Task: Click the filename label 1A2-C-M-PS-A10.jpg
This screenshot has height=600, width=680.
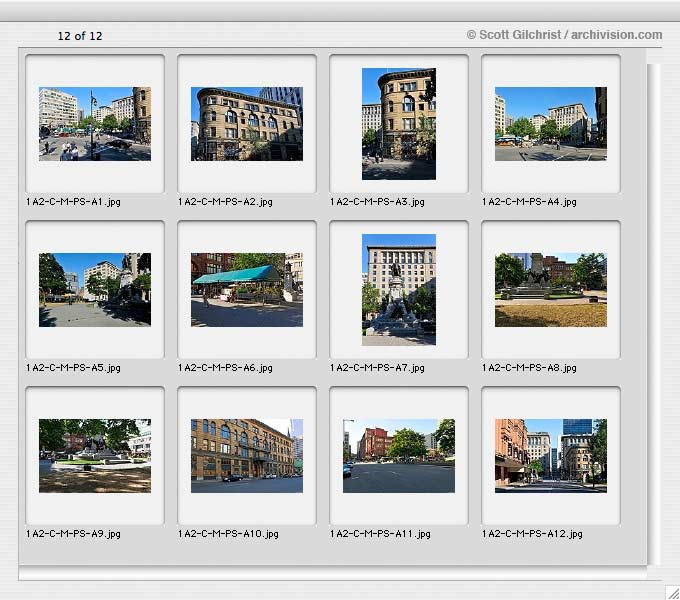Action: click(x=229, y=534)
